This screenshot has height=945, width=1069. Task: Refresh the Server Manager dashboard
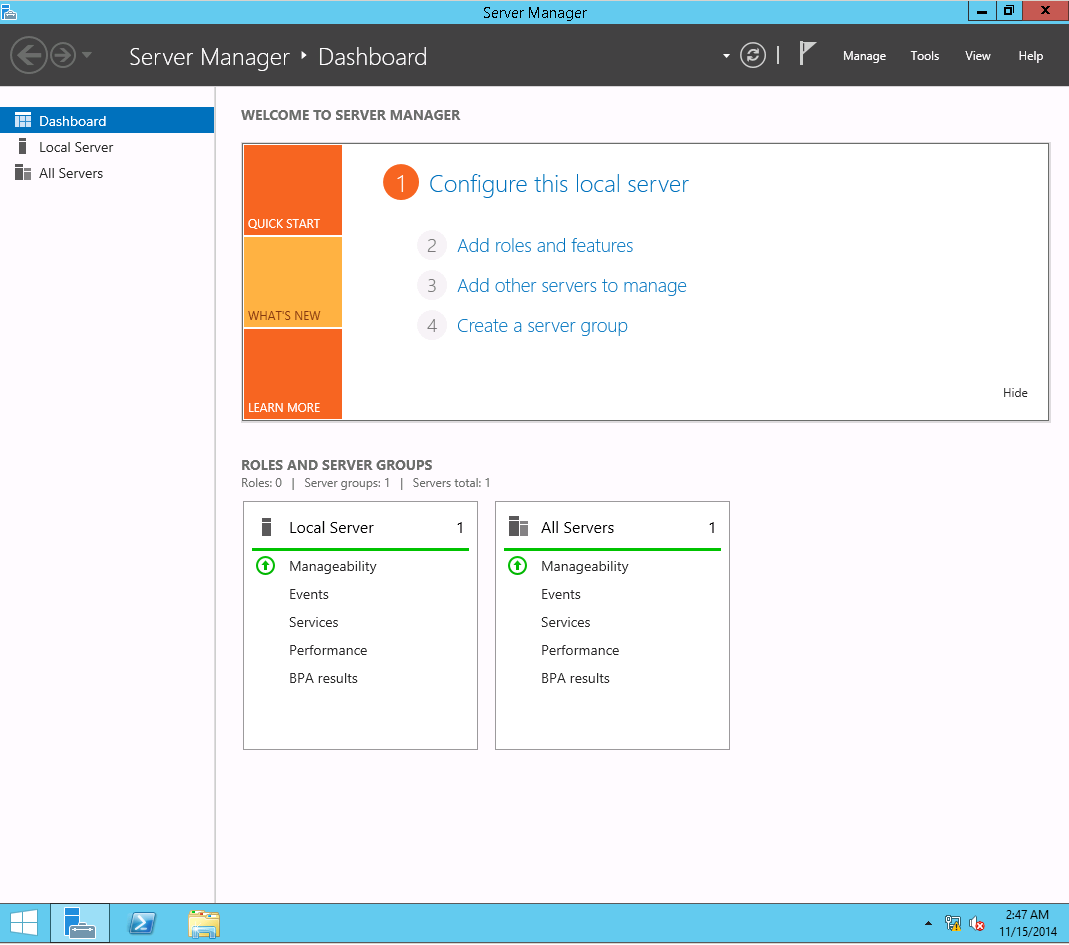pos(753,55)
